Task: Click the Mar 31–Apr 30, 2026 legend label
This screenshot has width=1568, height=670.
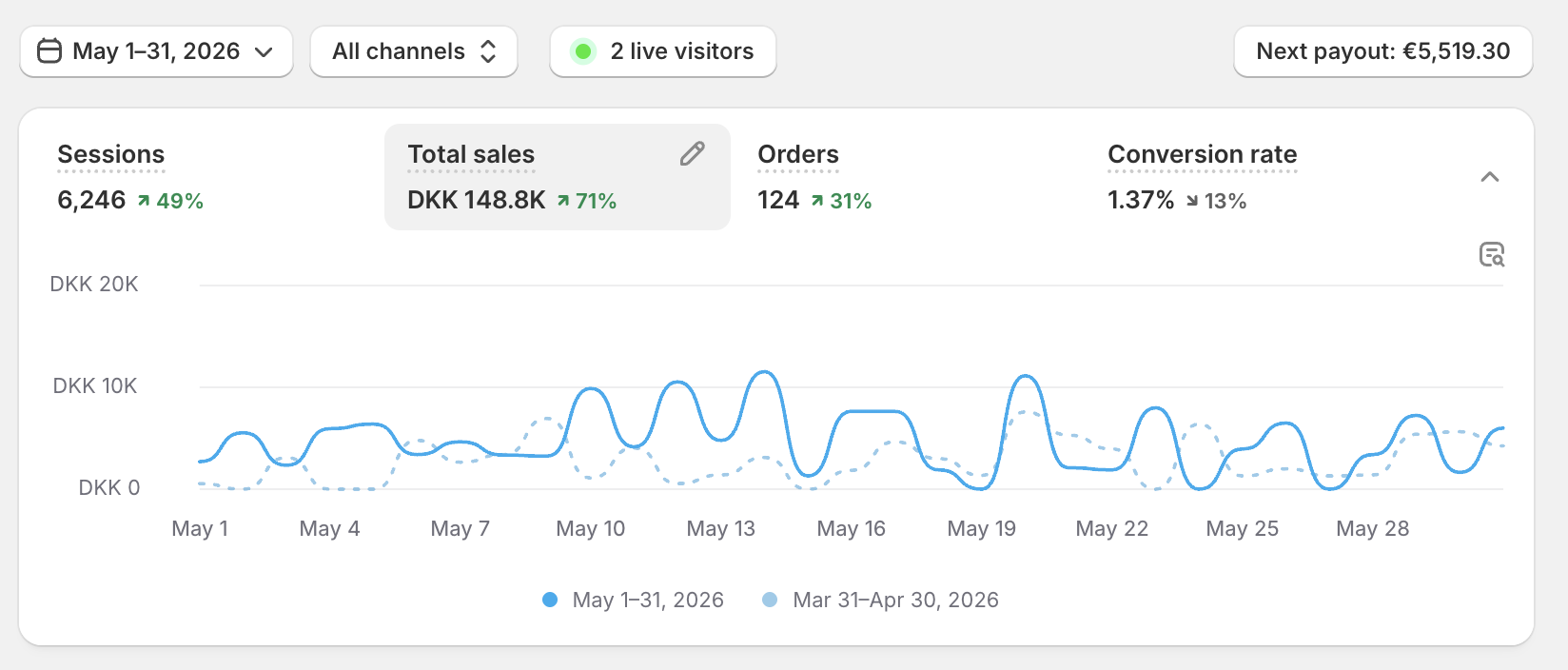Action: (895, 600)
